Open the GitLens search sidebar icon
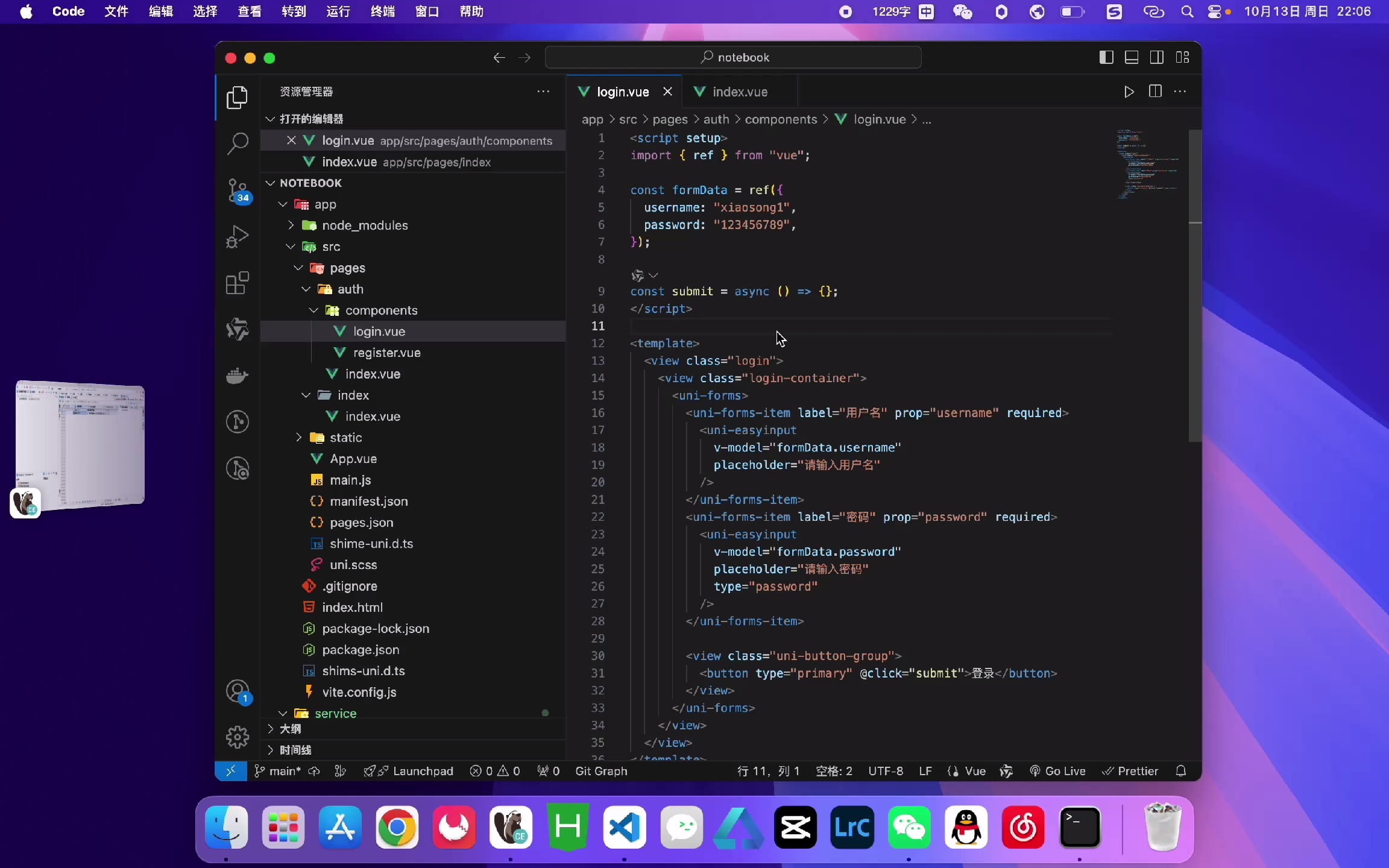Image resolution: width=1389 pixels, height=868 pixels. pos(237,468)
